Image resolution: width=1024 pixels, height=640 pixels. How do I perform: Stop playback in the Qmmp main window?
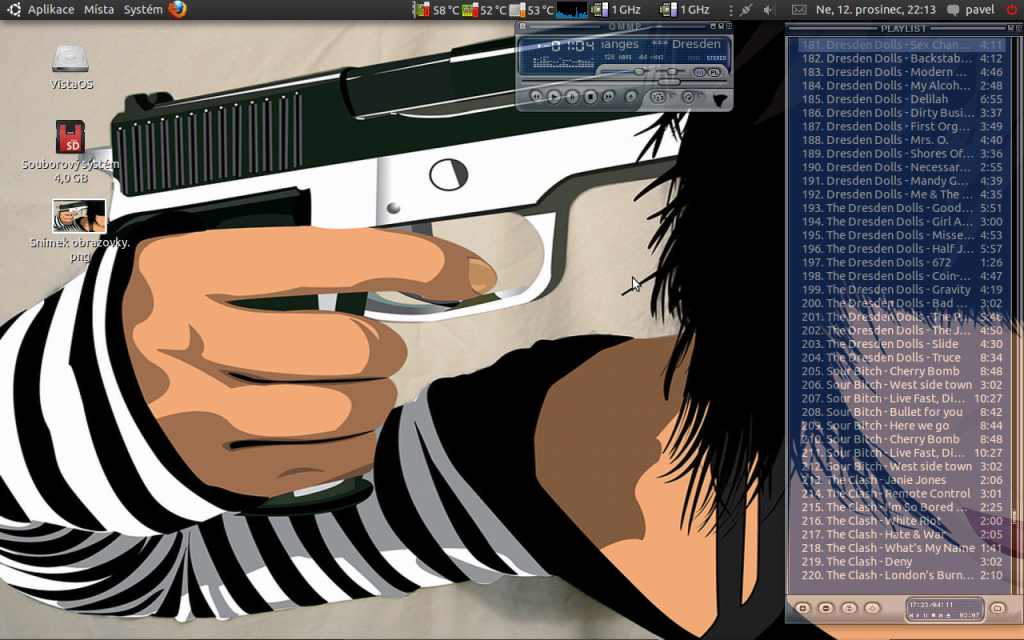pos(590,97)
